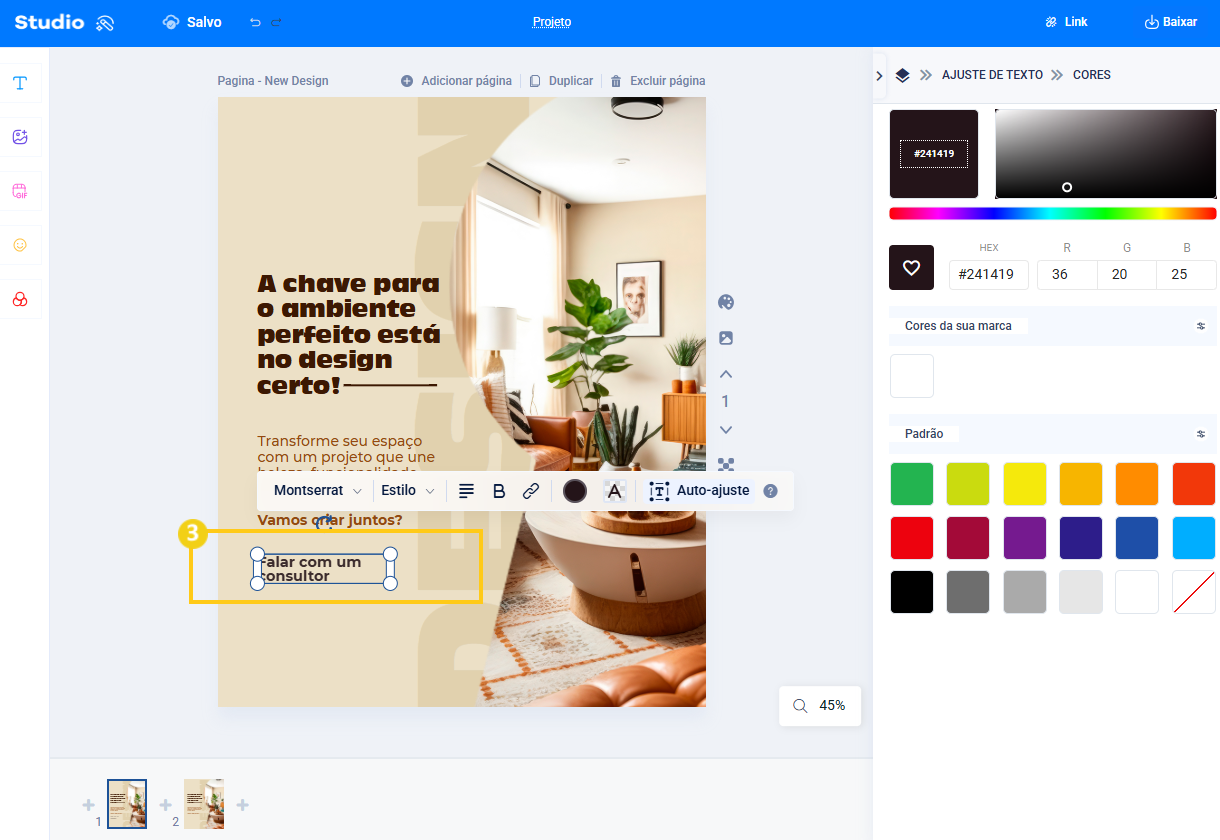Collapse the right side panel arrow
Image resolution: width=1220 pixels, height=840 pixels.
click(x=879, y=75)
